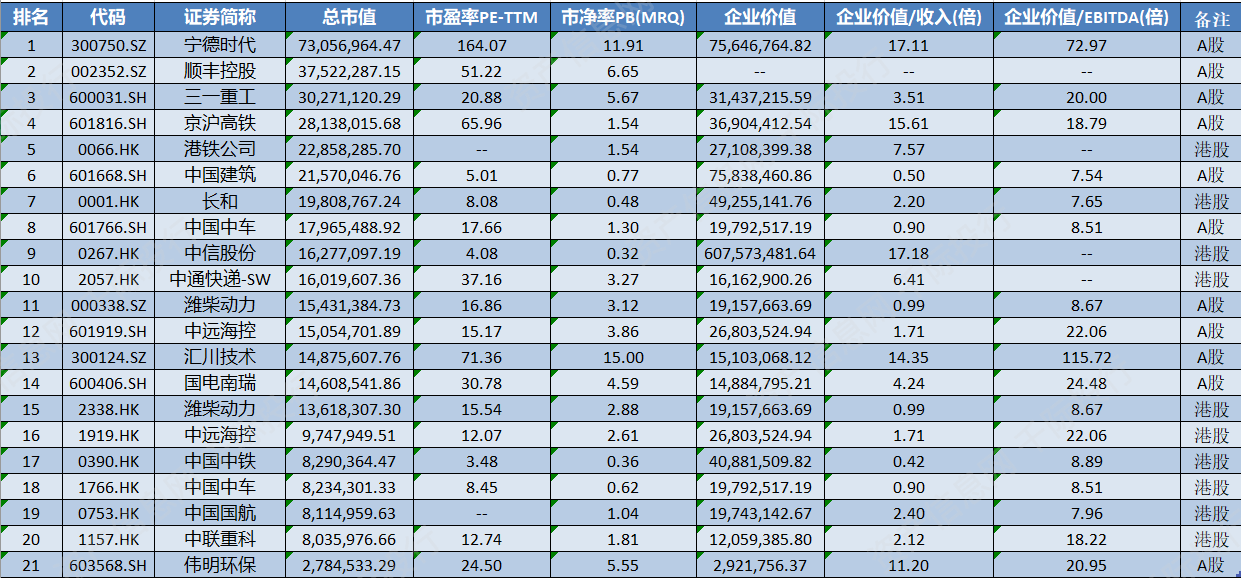The height and width of the screenshot is (578, 1241).
Task: Select the 中国国航 name cell
Action: (220, 513)
